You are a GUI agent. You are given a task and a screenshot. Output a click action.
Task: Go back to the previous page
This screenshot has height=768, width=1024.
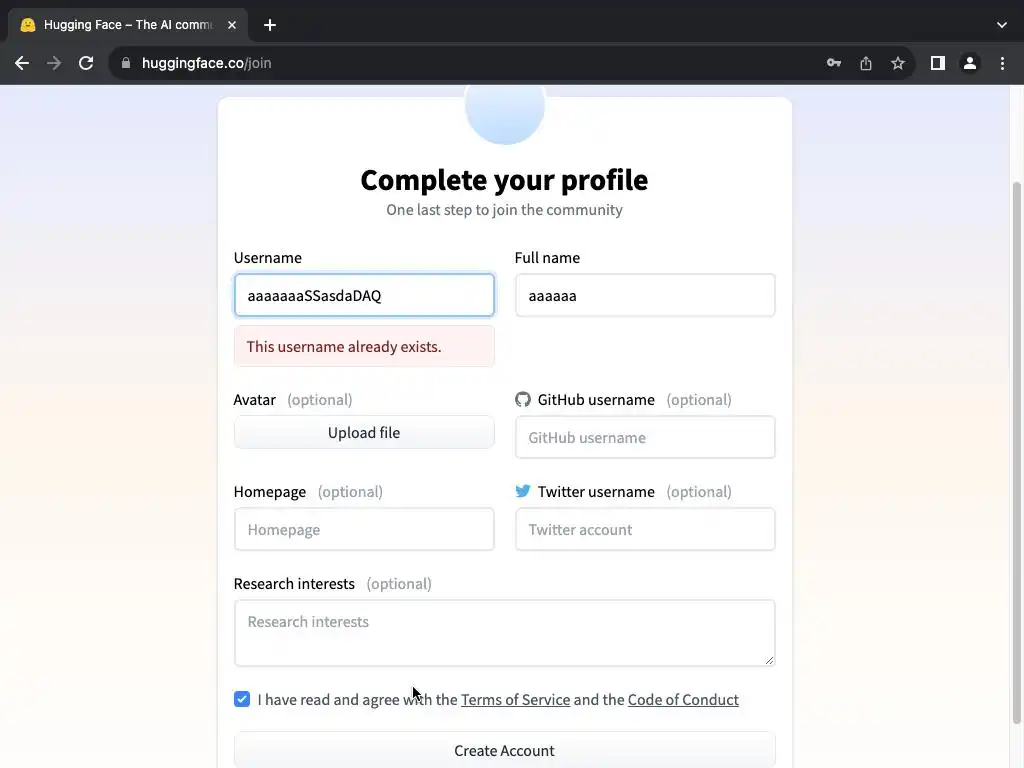(22, 63)
